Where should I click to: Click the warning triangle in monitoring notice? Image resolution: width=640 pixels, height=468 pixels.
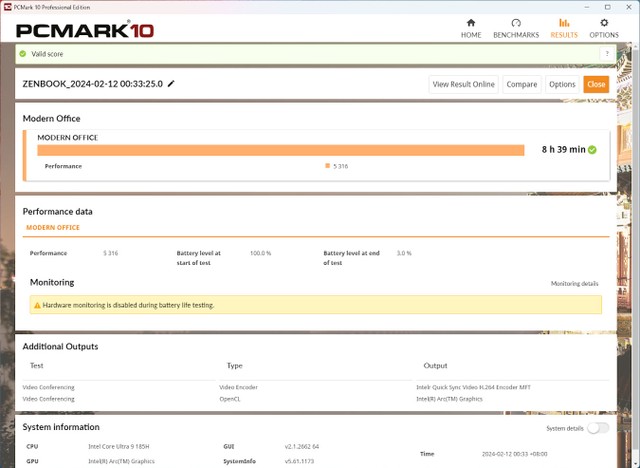pos(37,305)
